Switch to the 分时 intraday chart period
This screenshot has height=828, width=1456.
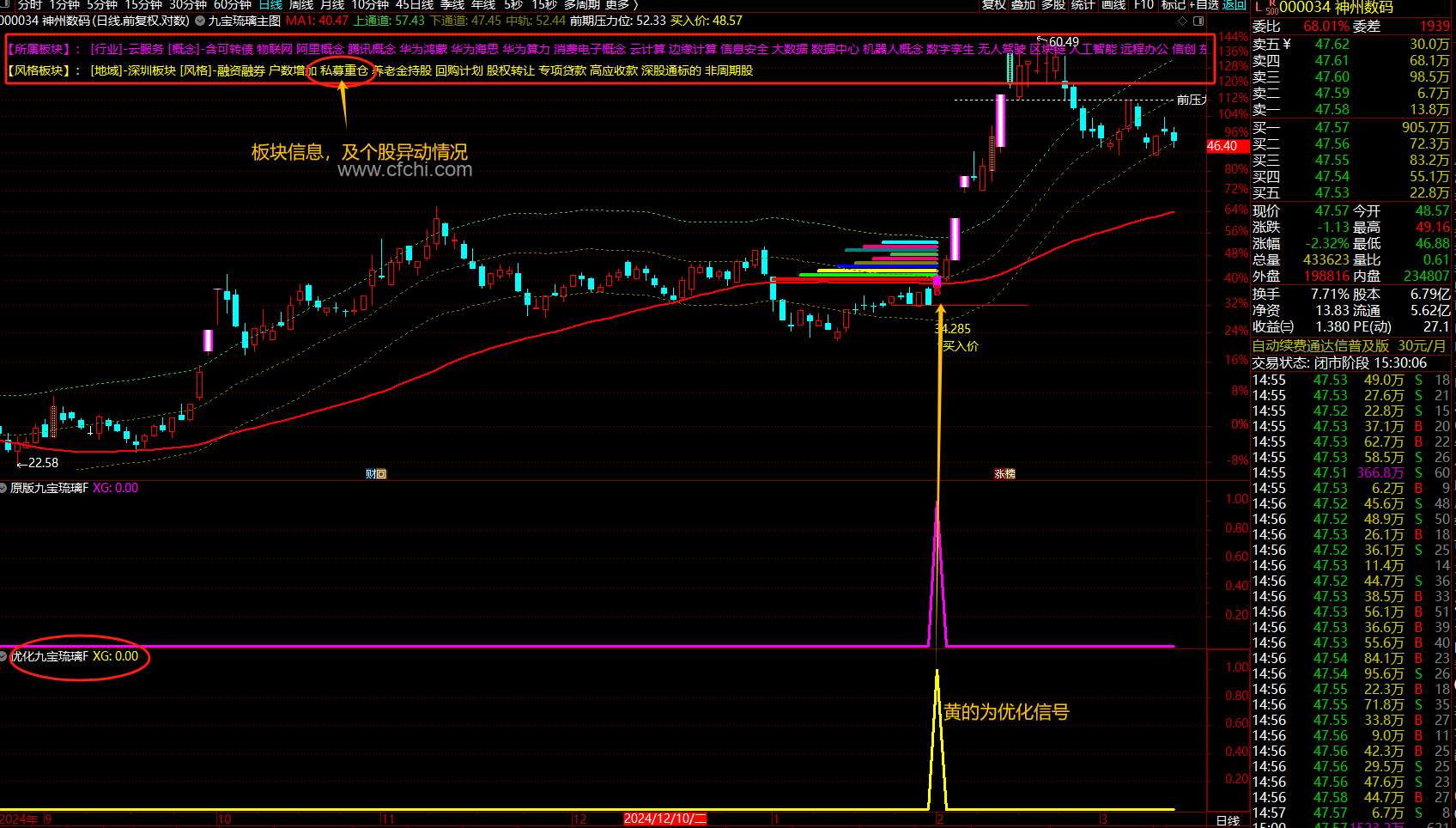click(x=29, y=4)
